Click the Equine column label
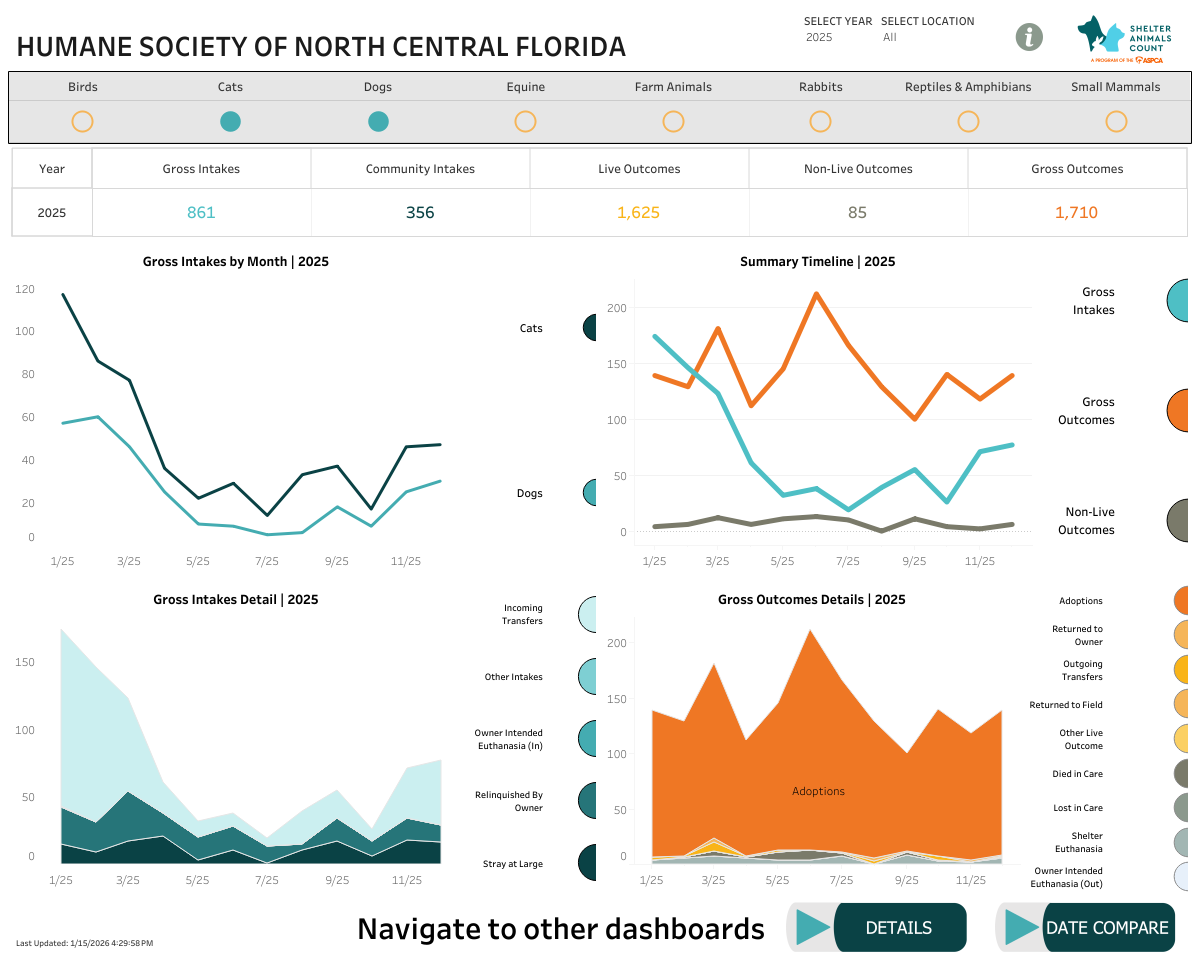 [x=525, y=86]
